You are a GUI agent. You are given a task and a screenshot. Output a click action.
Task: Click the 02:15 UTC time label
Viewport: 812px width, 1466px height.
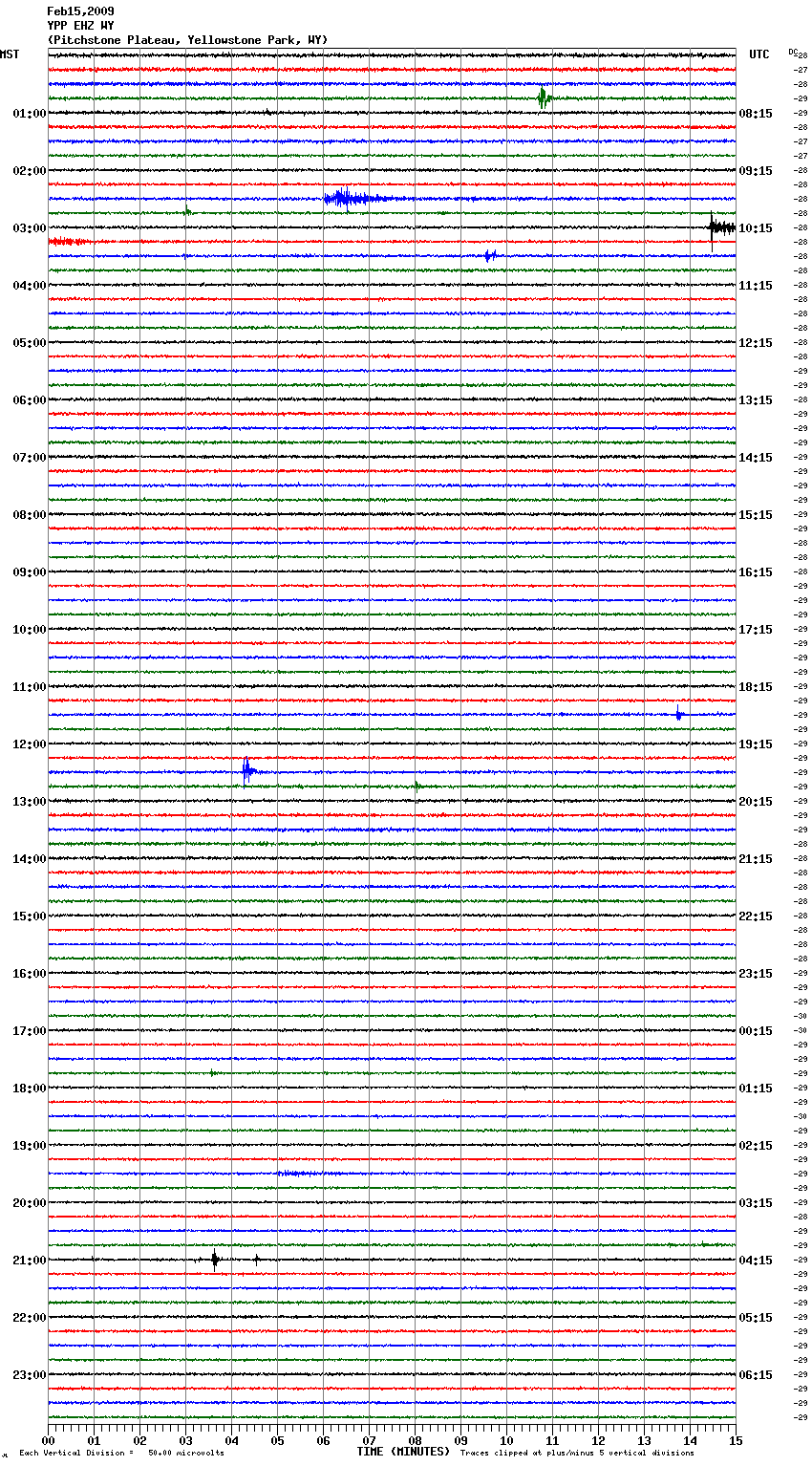(756, 1146)
